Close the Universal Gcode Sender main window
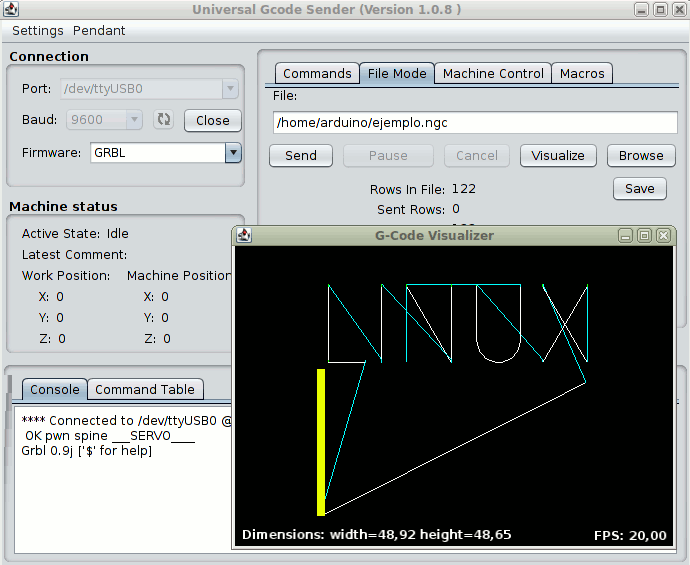The width and height of the screenshot is (690, 565). click(679, 10)
